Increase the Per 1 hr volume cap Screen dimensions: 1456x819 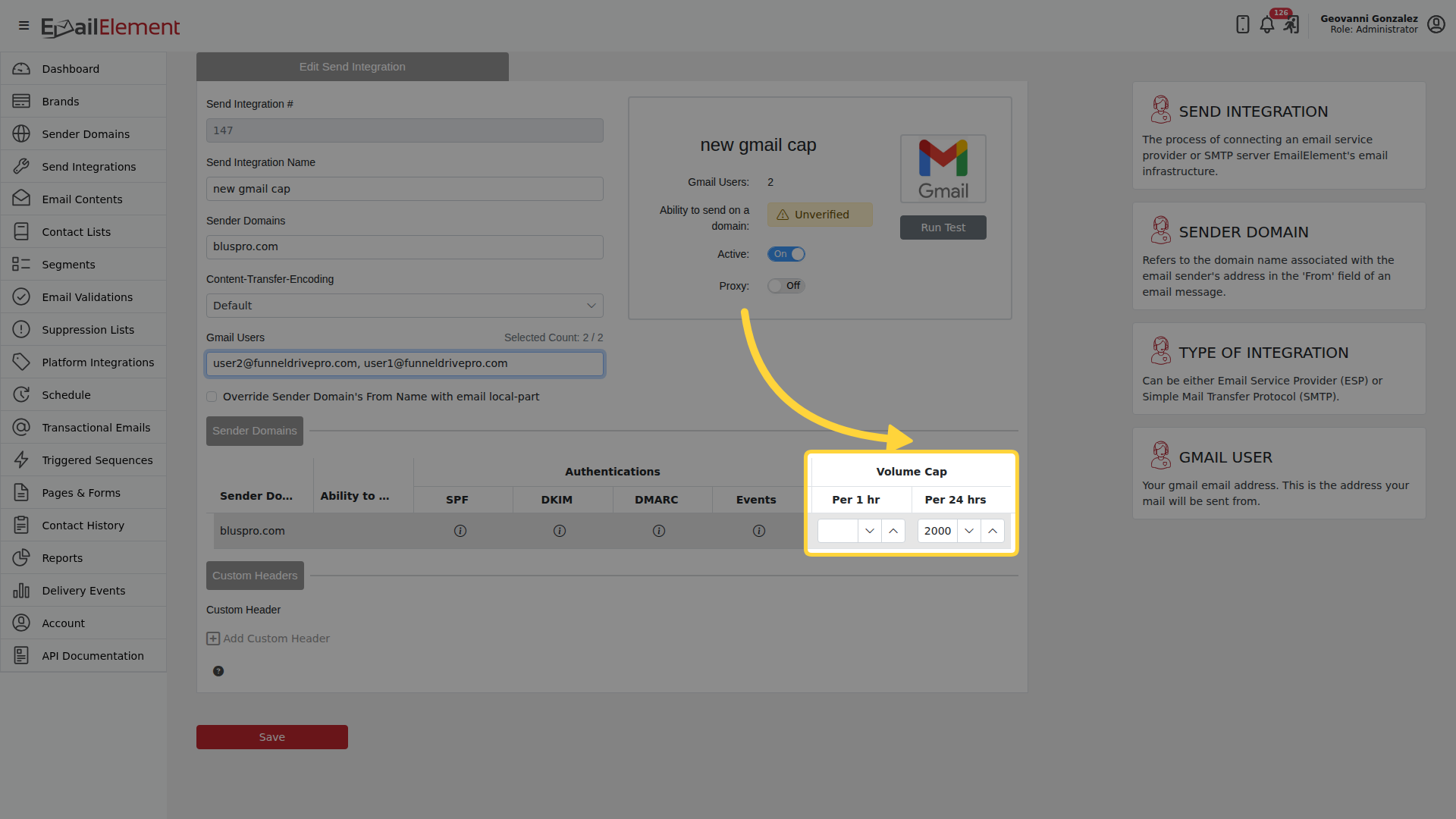pos(893,531)
